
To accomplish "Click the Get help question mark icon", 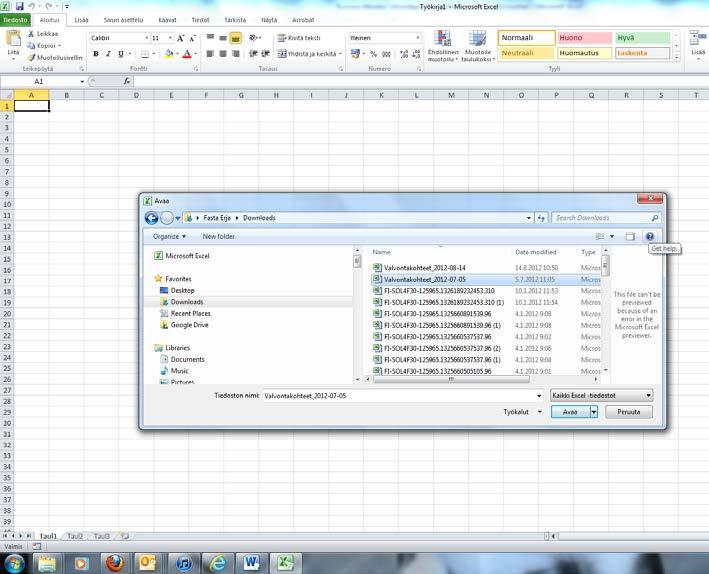I will [x=650, y=237].
